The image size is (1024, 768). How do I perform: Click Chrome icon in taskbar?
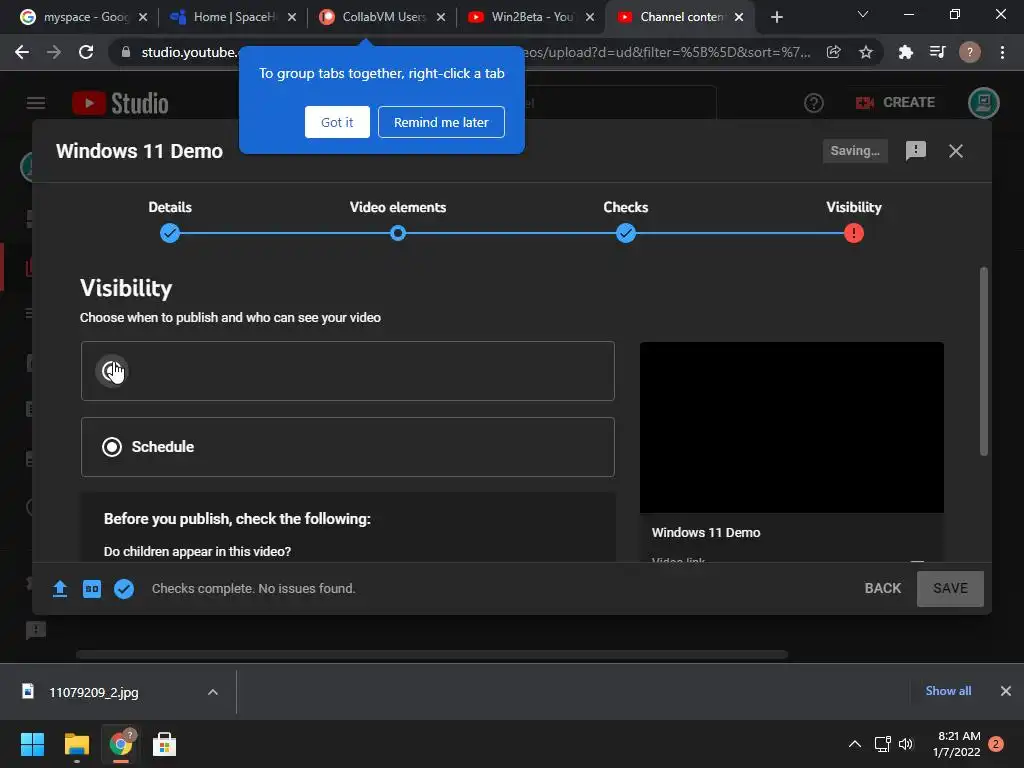pos(121,744)
